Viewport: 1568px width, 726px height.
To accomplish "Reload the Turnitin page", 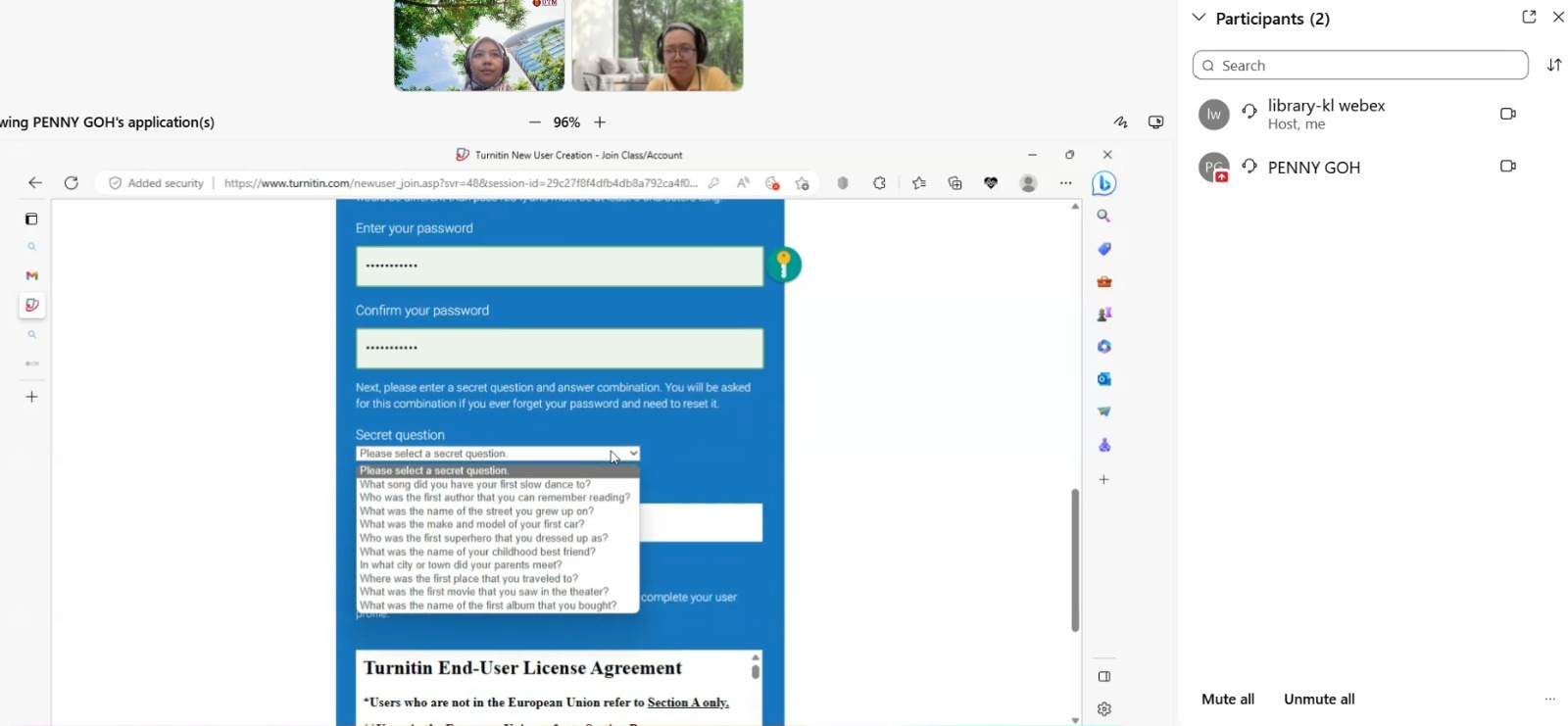I will (x=72, y=183).
